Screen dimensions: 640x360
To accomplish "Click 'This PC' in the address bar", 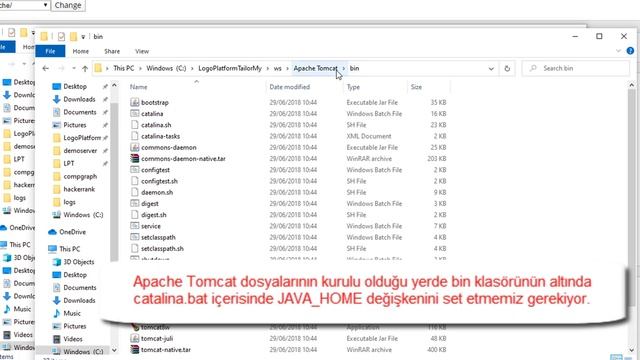I will 124,68.
